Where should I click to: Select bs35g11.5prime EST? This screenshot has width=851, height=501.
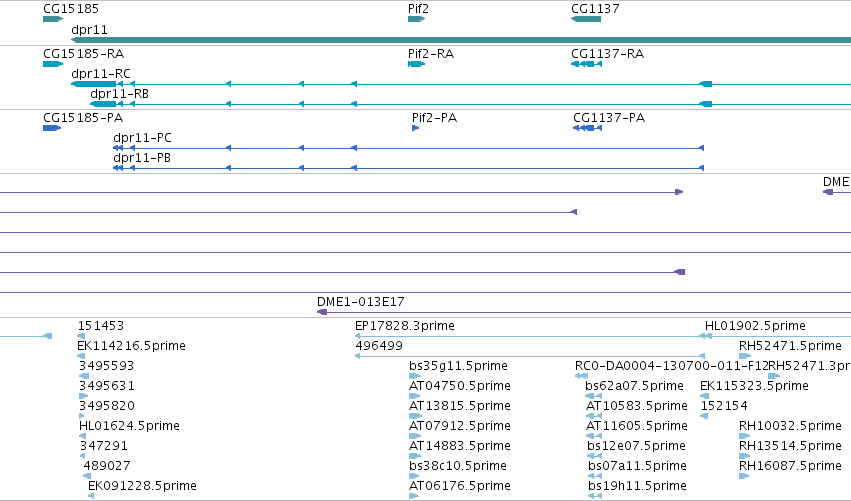coord(415,376)
